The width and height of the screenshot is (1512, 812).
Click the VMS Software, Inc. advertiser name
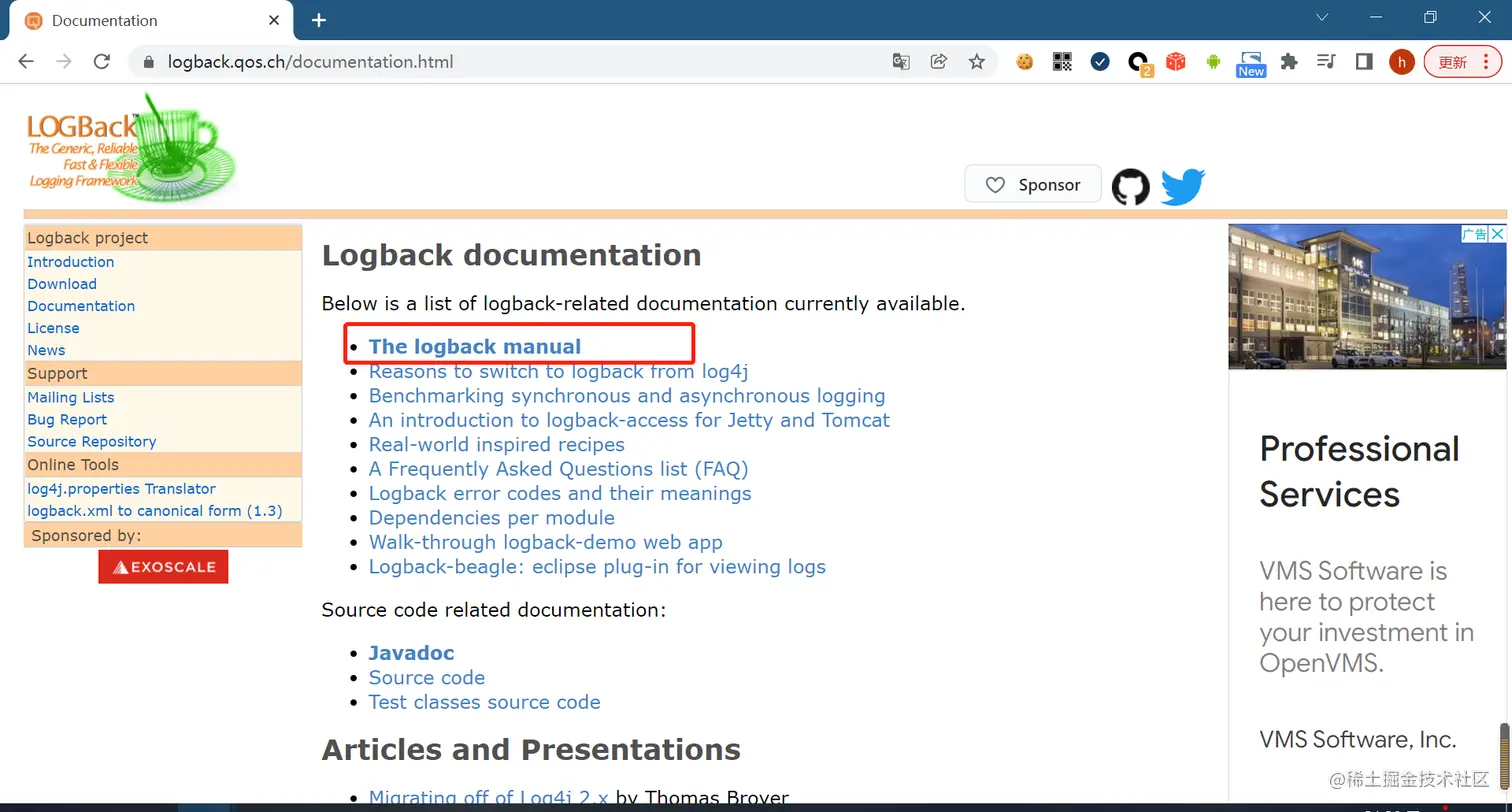tap(1357, 740)
